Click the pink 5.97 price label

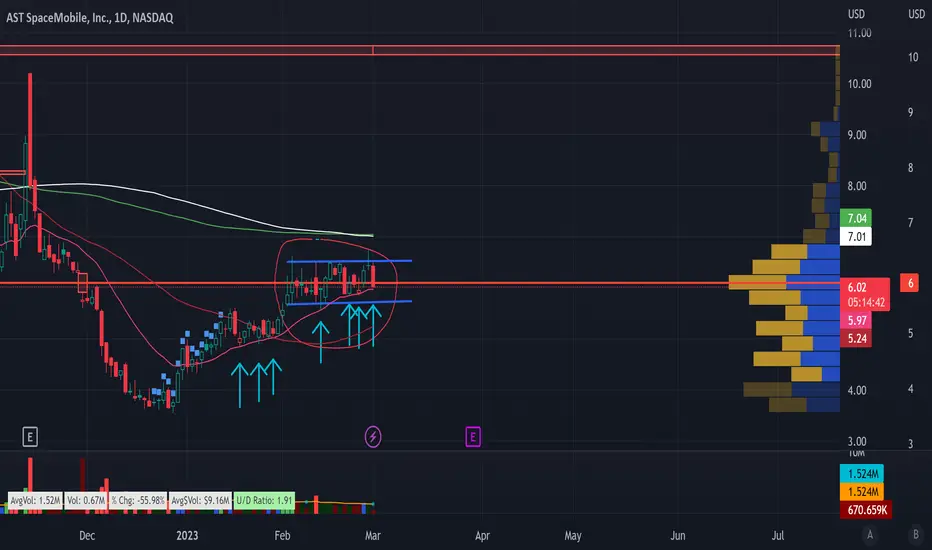tap(856, 320)
